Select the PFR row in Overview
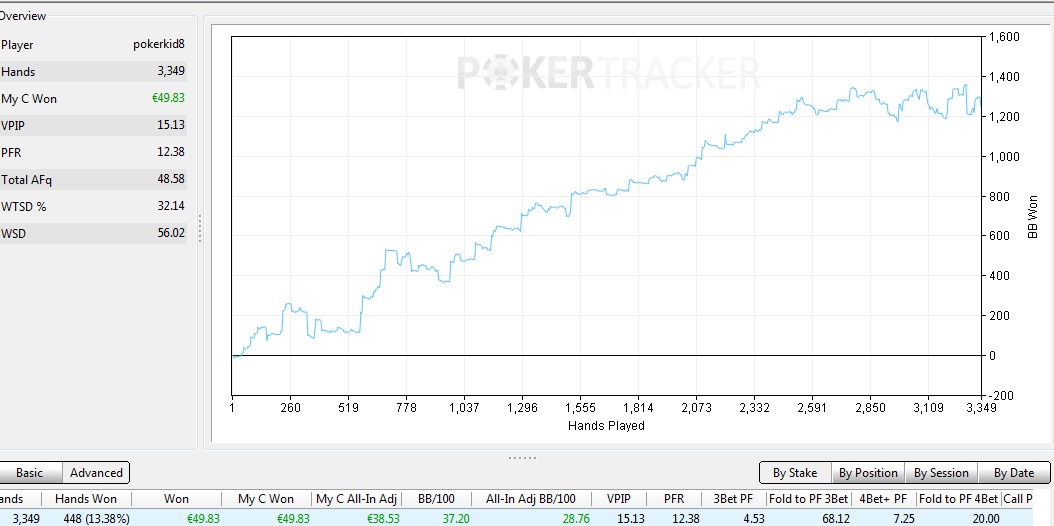The height and width of the screenshot is (526, 1054). click(x=93, y=152)
